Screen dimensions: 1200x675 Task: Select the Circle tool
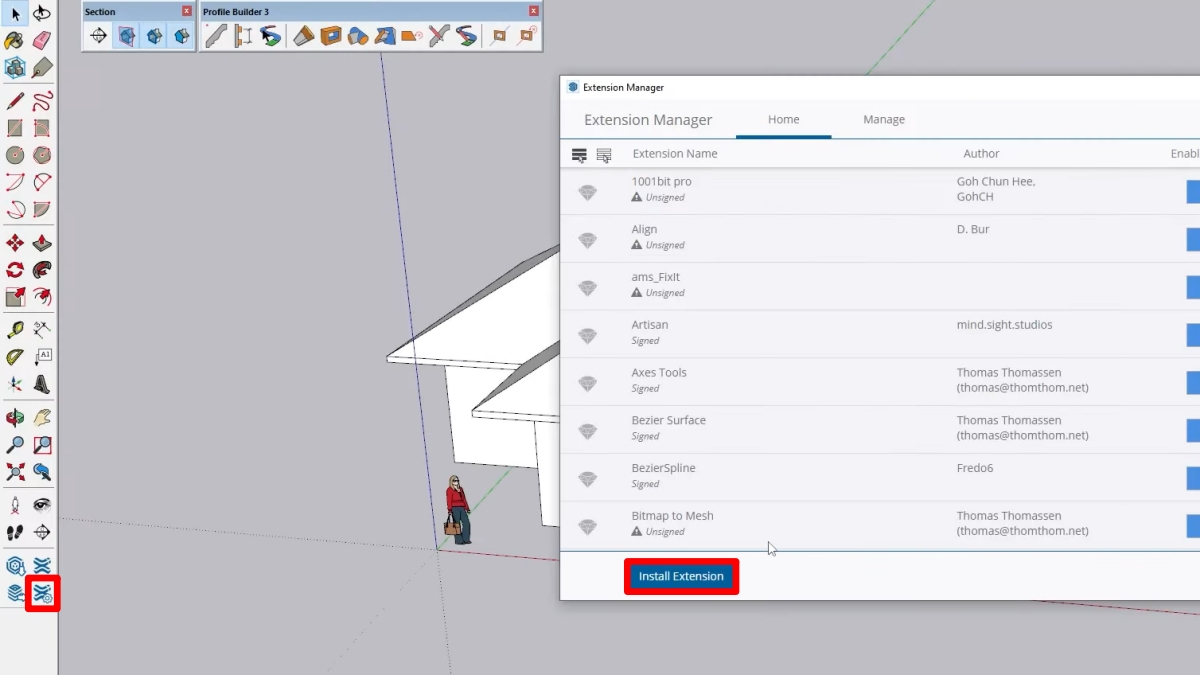pyautogui.click(x=15, y=155)
